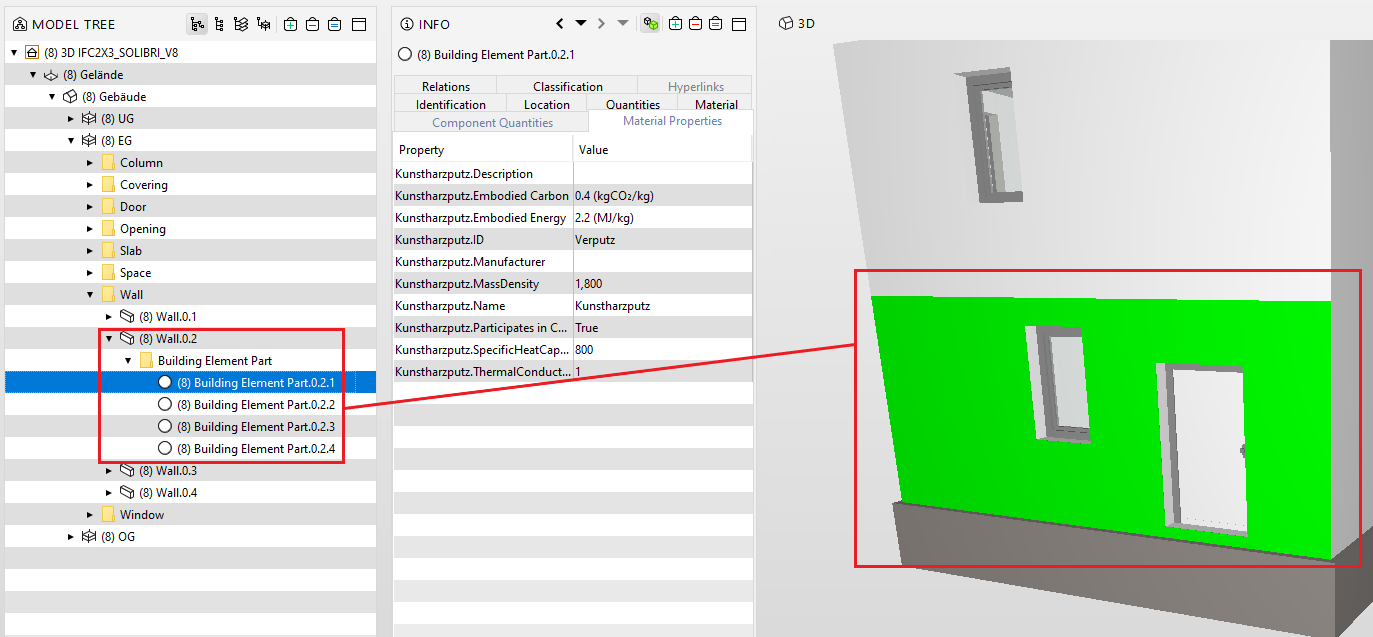
Task: Set to selection basket in Info panel
Action: pyautogui.click(x=716, y=24)
